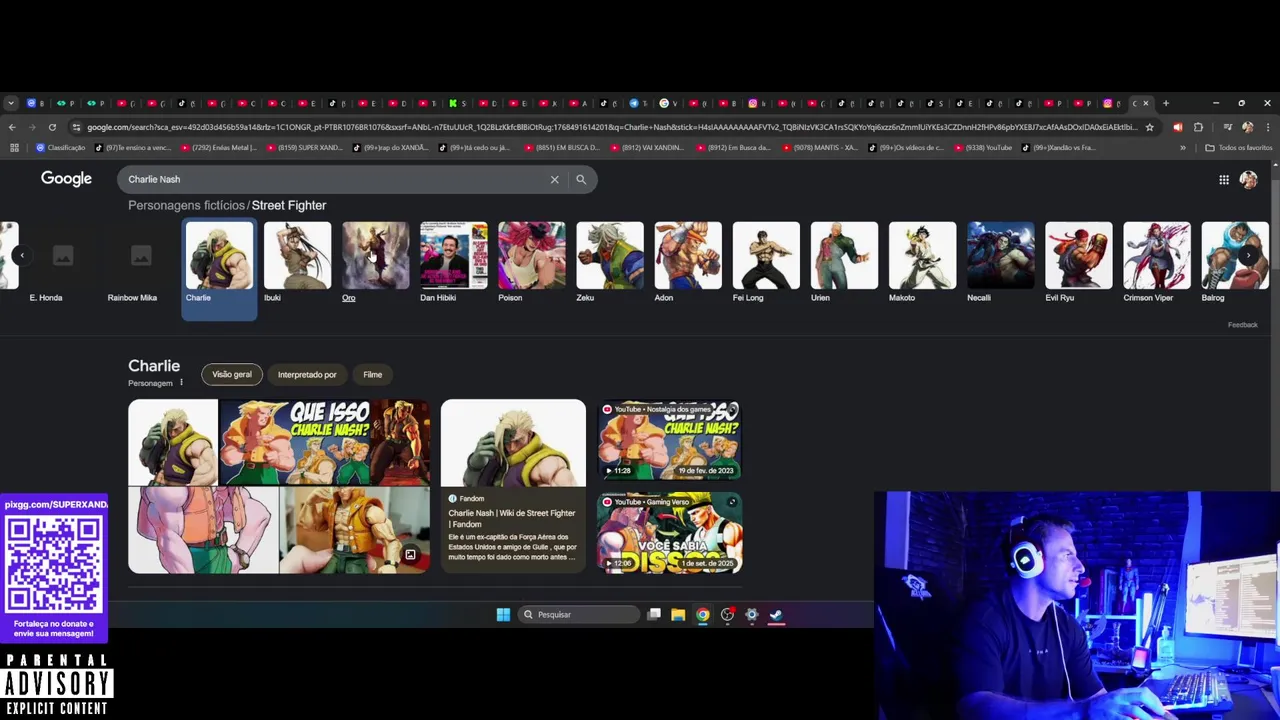
Task: Select the Zeku character card
Action: click(609, 262)
